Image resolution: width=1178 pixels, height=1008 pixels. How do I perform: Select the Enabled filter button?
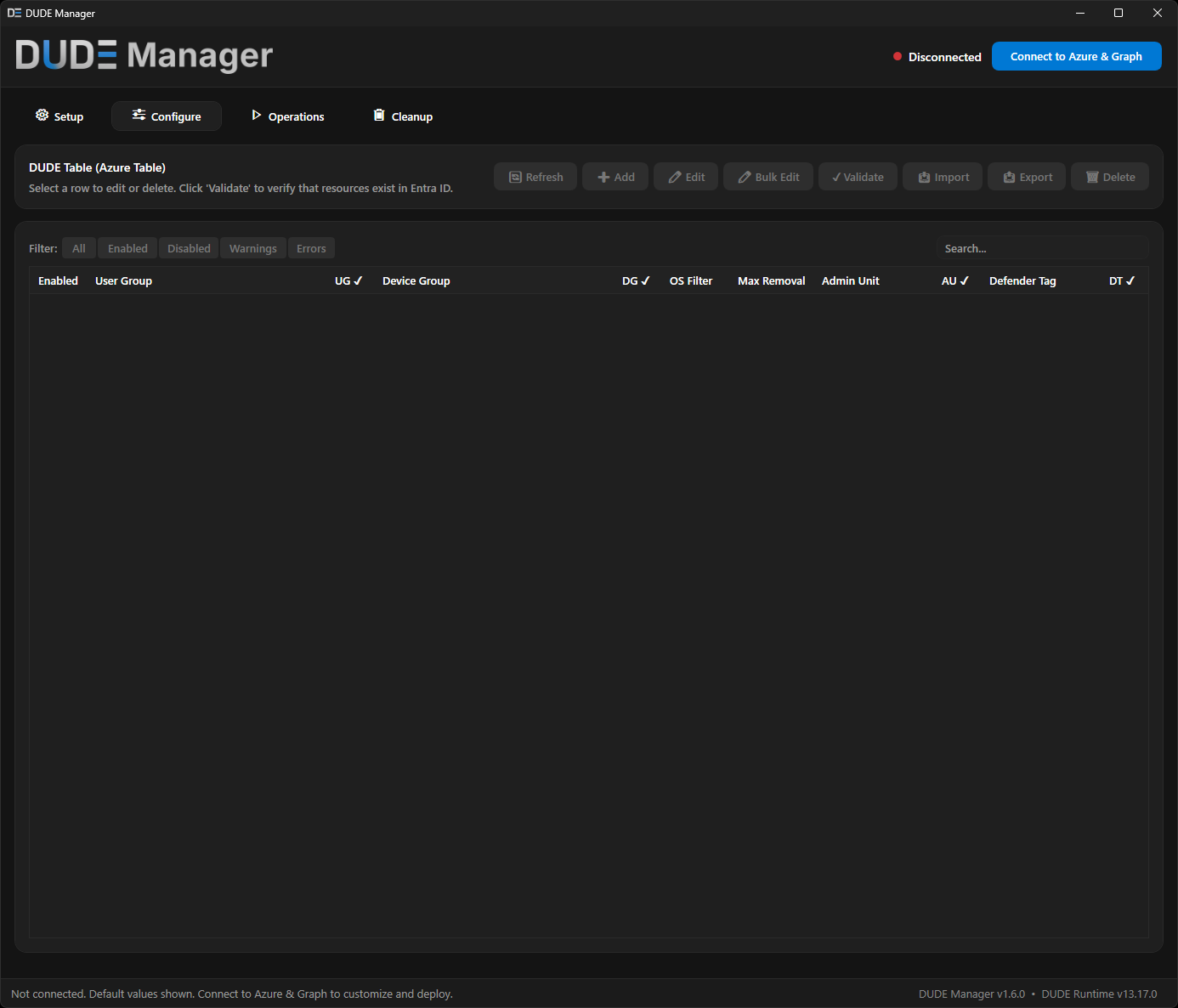[127, 248]
